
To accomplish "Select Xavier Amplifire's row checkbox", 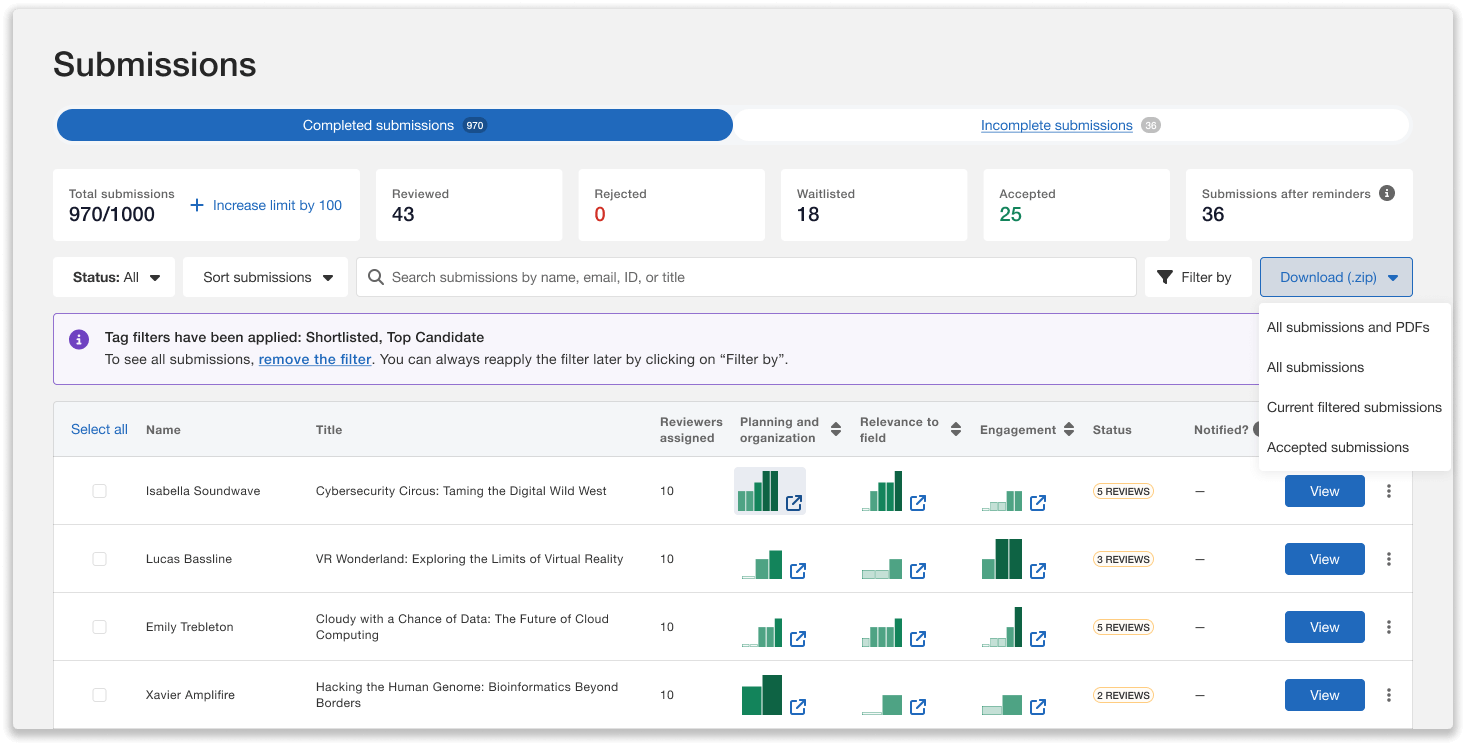I will [99, 695].
